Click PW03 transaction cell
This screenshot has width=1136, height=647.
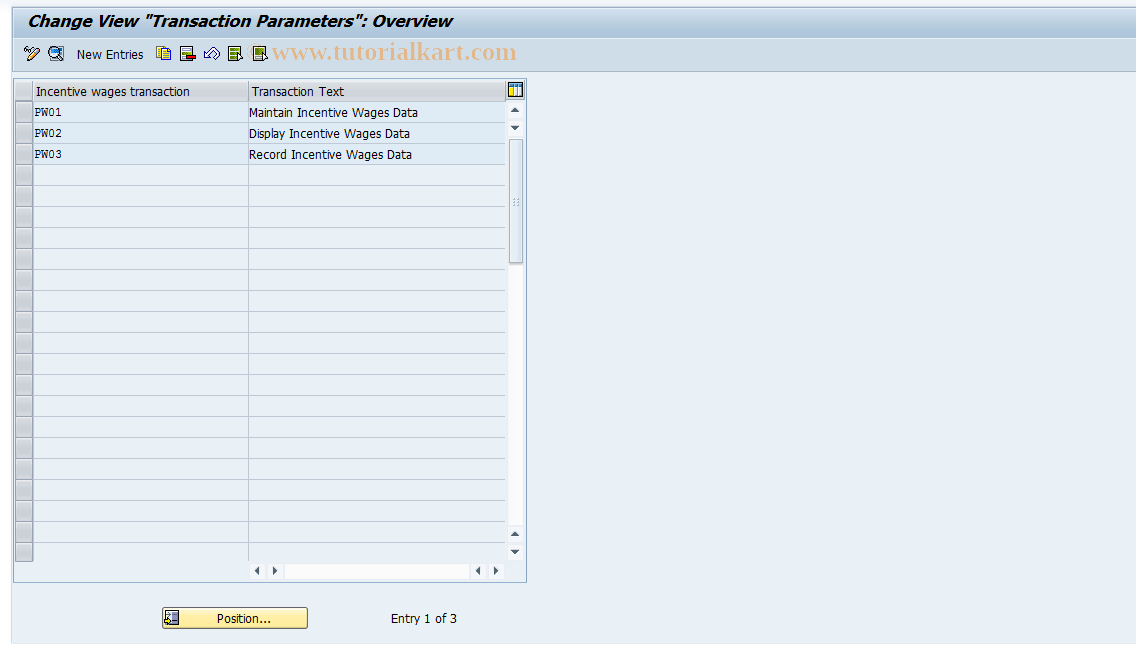click(x=141, y=154)
